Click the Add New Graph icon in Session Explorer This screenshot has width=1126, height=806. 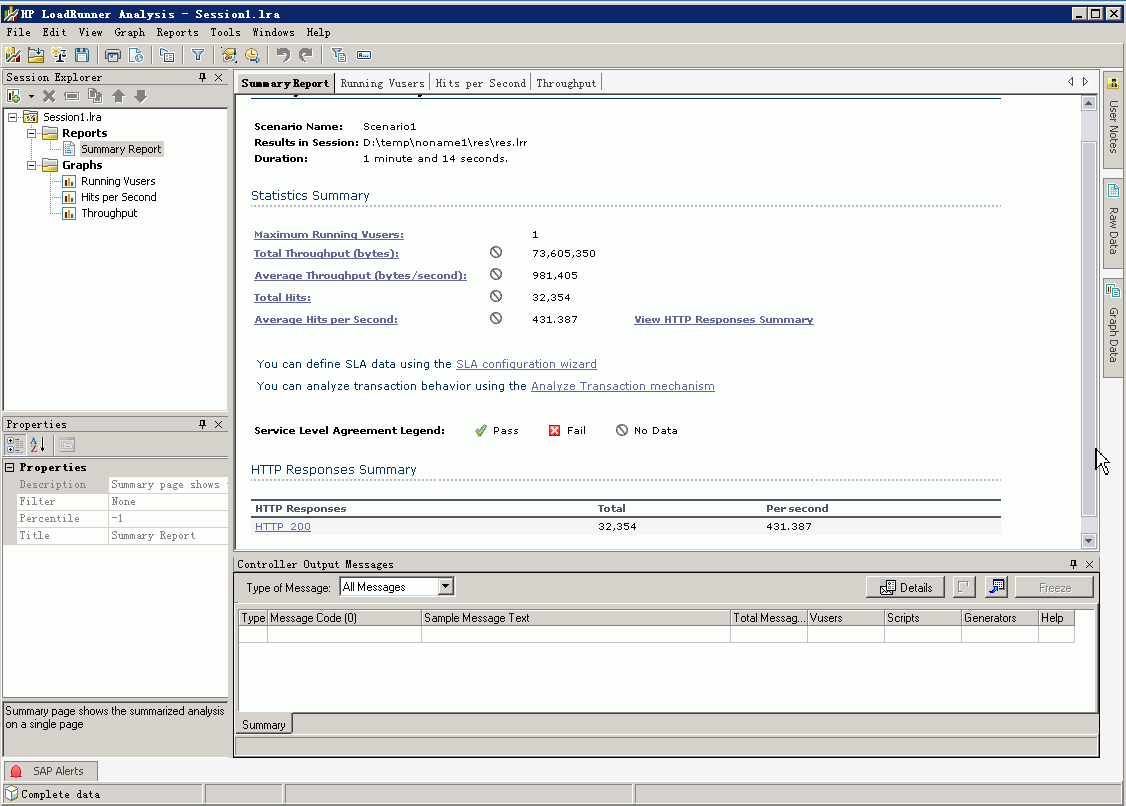[13, 96]
